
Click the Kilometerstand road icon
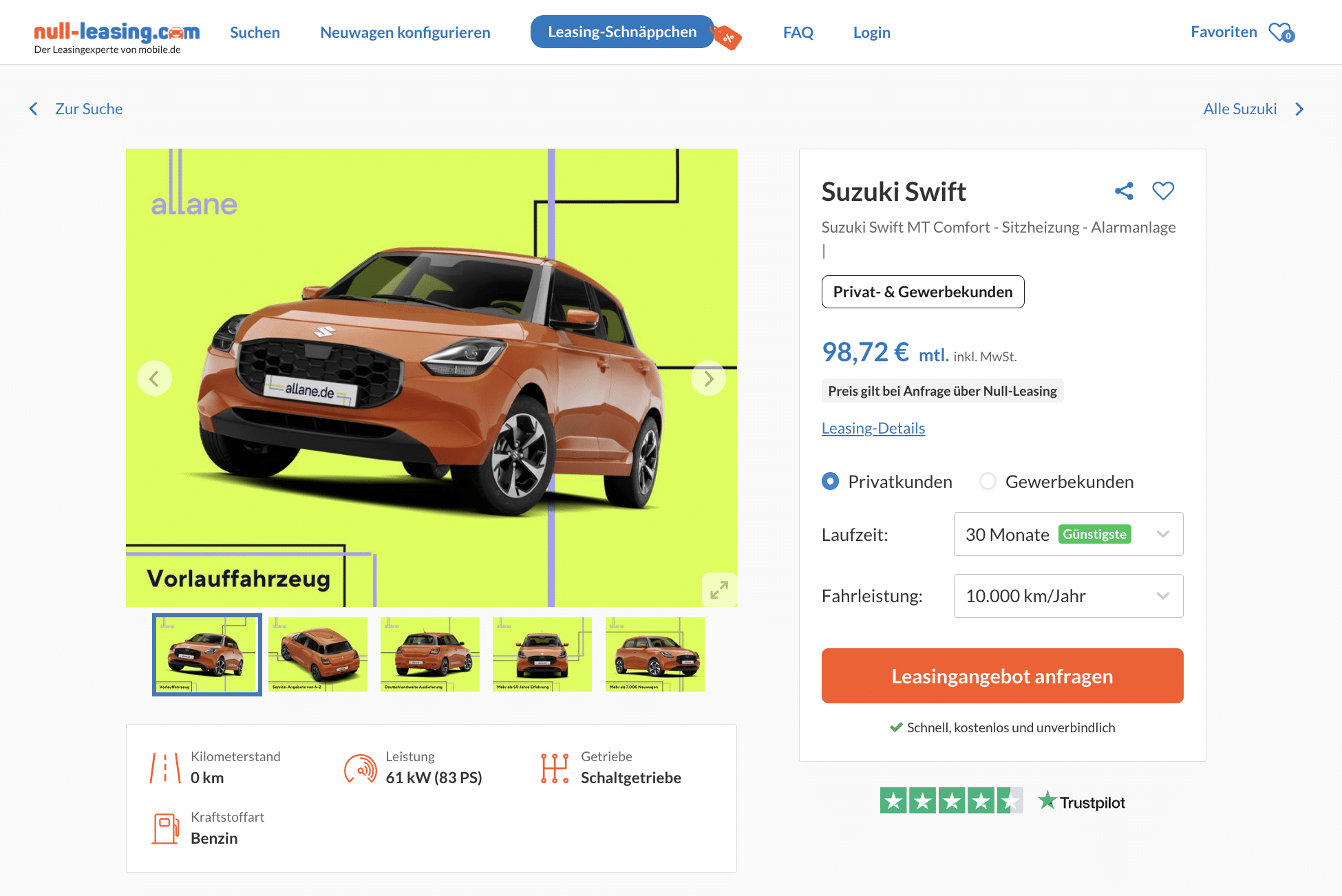click(165, 767)
